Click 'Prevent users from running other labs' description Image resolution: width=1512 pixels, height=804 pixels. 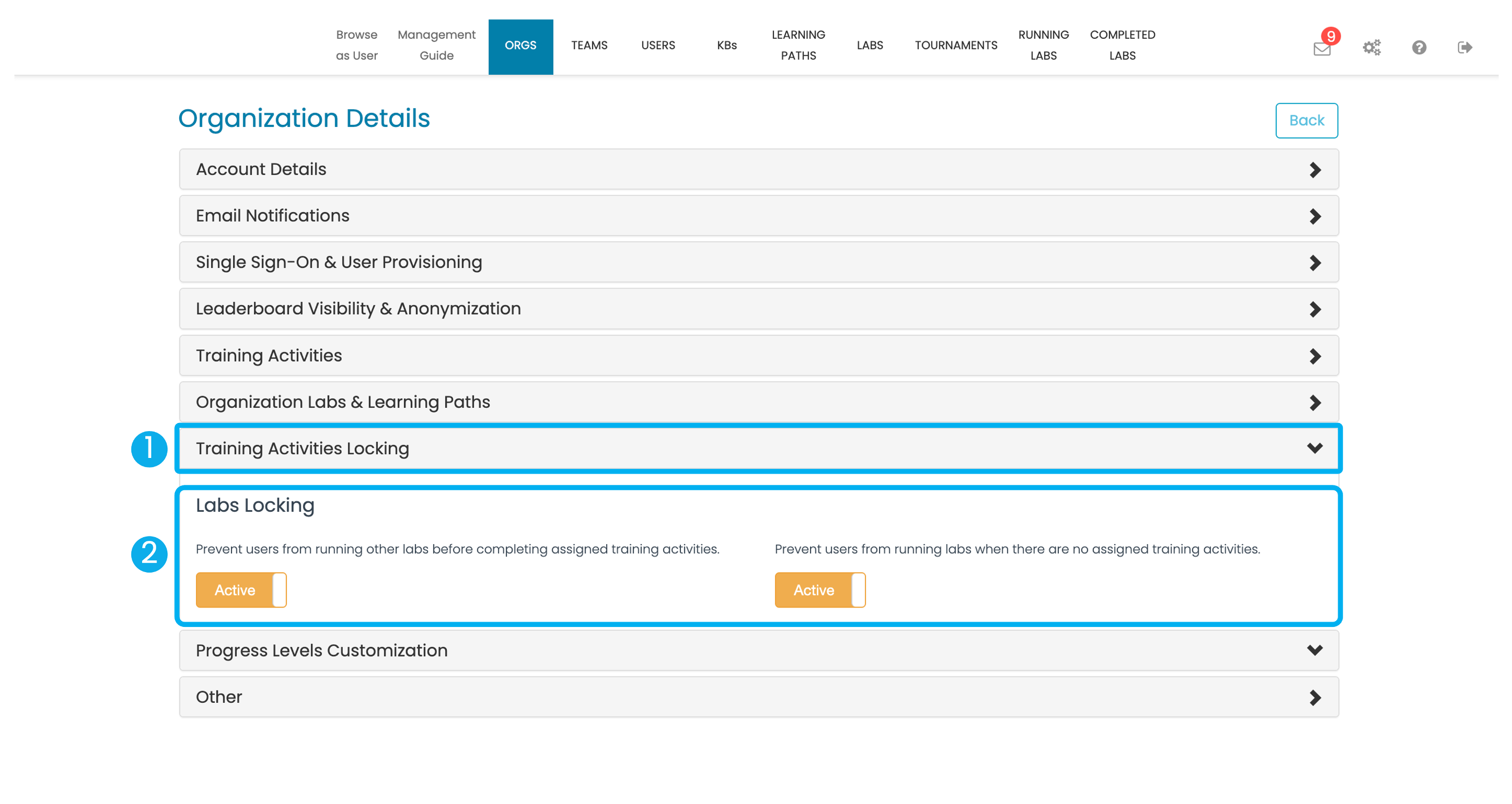pyautogui.click(x=457, y=549)
